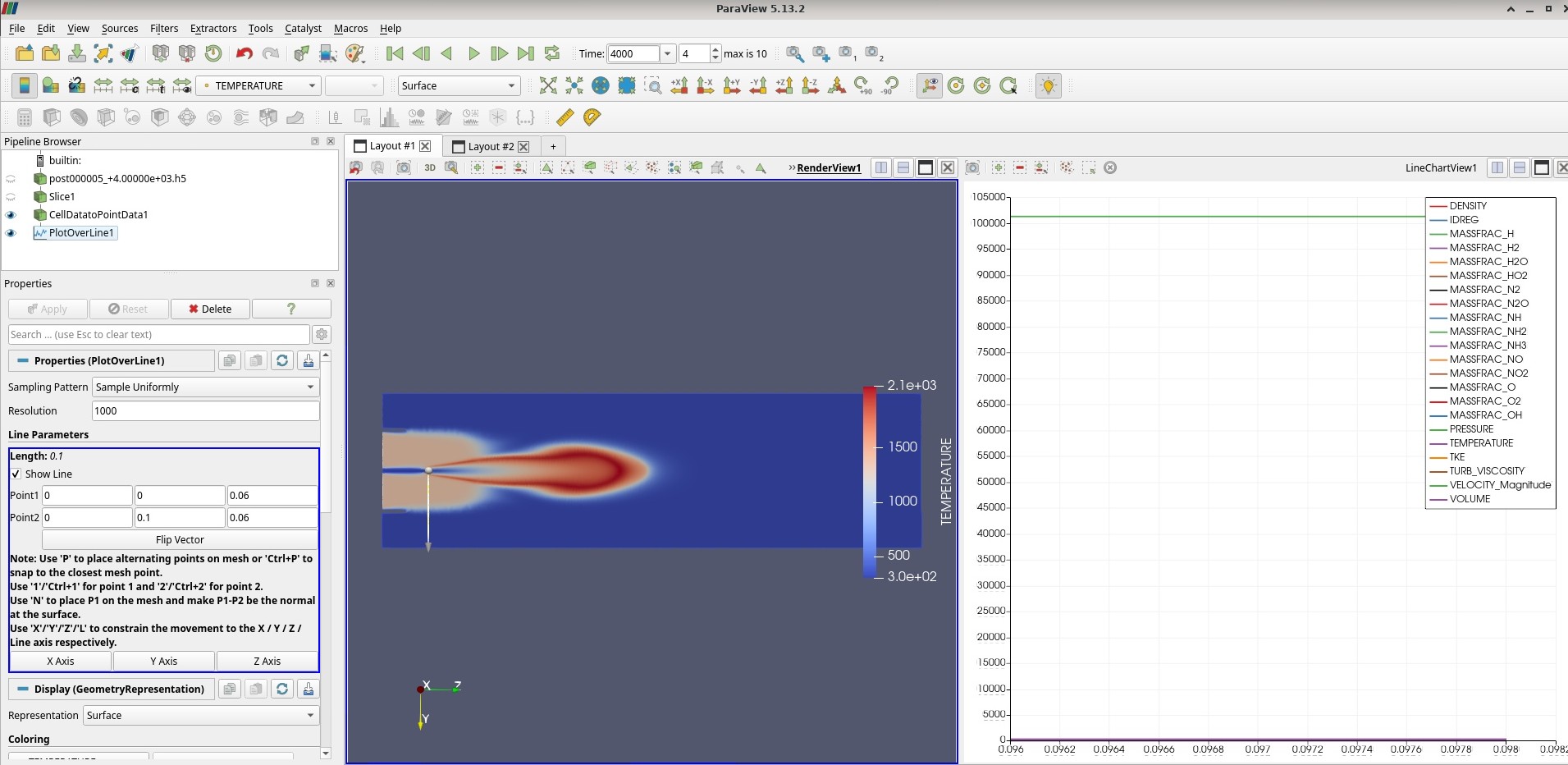
Task: Click the light bulb lighting icon
Action: point(1048,85)
